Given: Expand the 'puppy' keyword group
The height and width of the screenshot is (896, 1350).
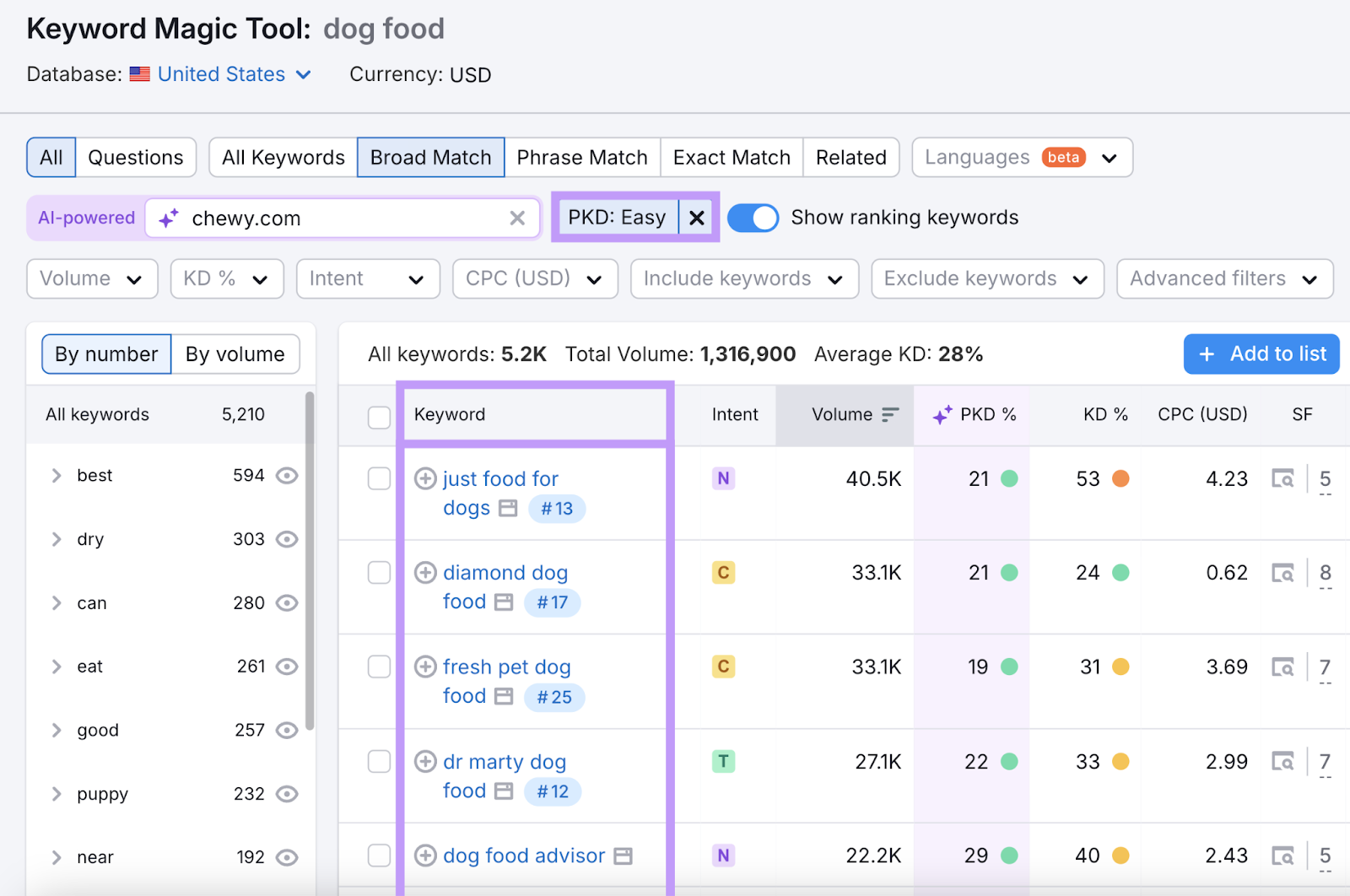Looking at the screenshot, I should tap(57, 794).
